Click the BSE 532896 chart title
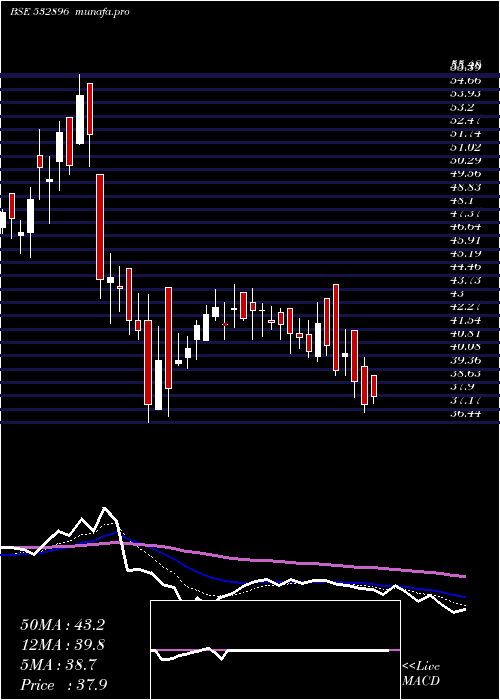Viewport: 500px width, 700px height. [x=39, y=12]
